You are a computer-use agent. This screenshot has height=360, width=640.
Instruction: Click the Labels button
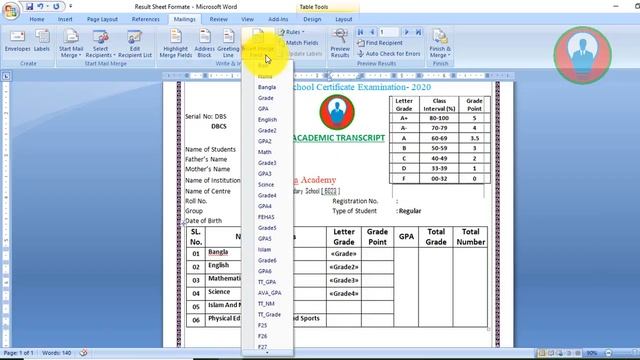pos(42,41)
